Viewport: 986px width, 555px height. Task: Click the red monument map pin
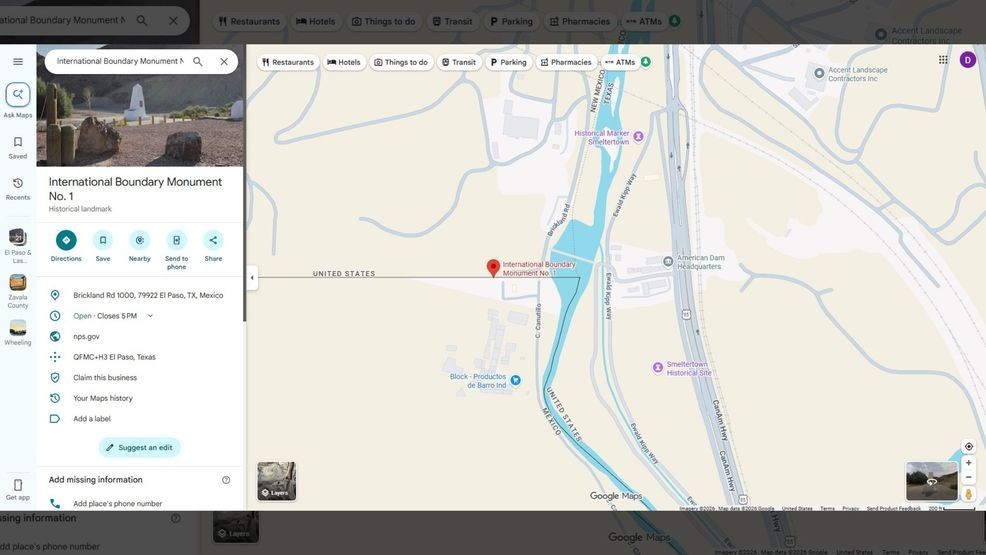(x=494, y=268)
